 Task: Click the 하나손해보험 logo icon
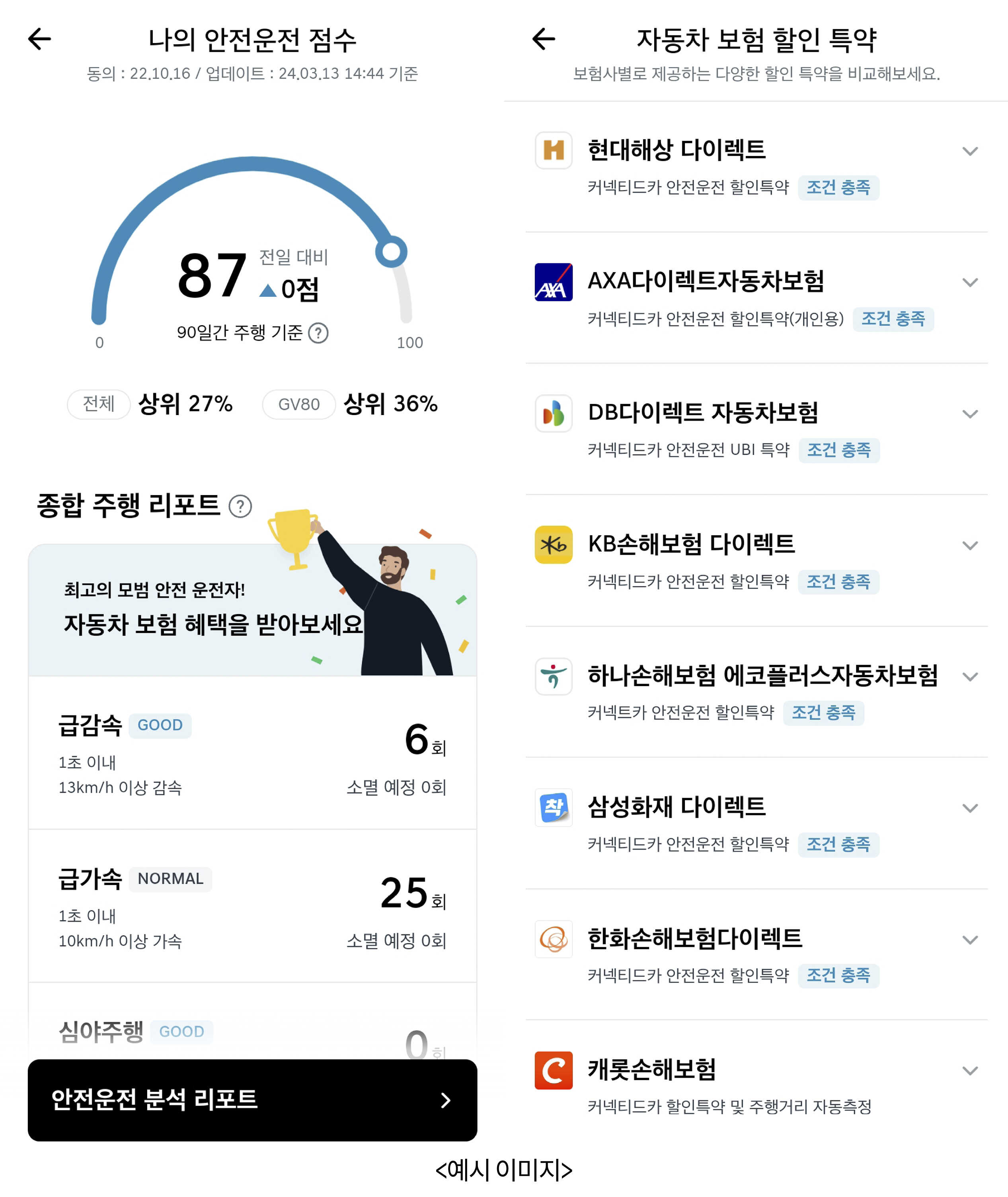coord(553,677)
